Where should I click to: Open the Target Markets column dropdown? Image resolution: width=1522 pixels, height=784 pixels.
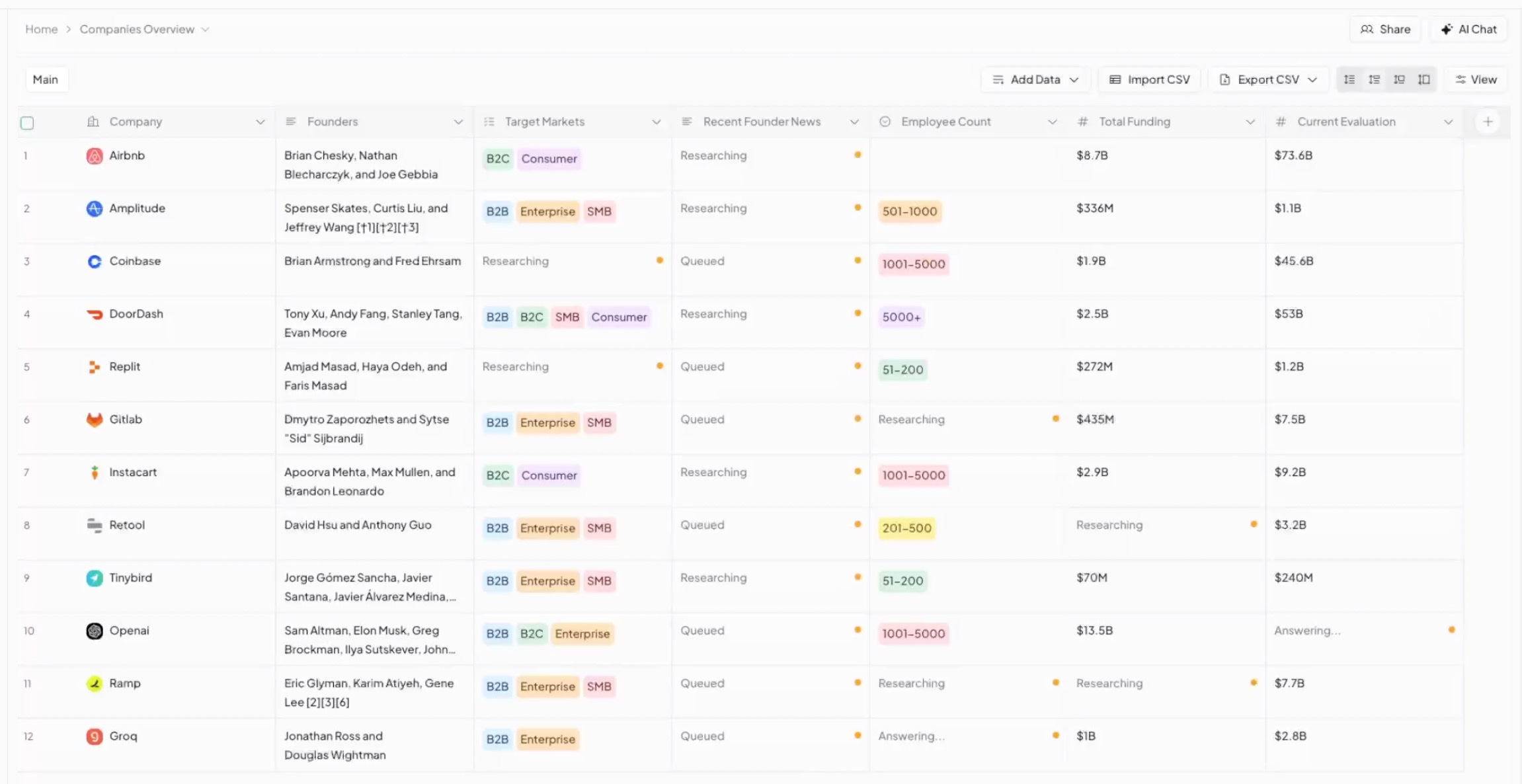(657, 122)
